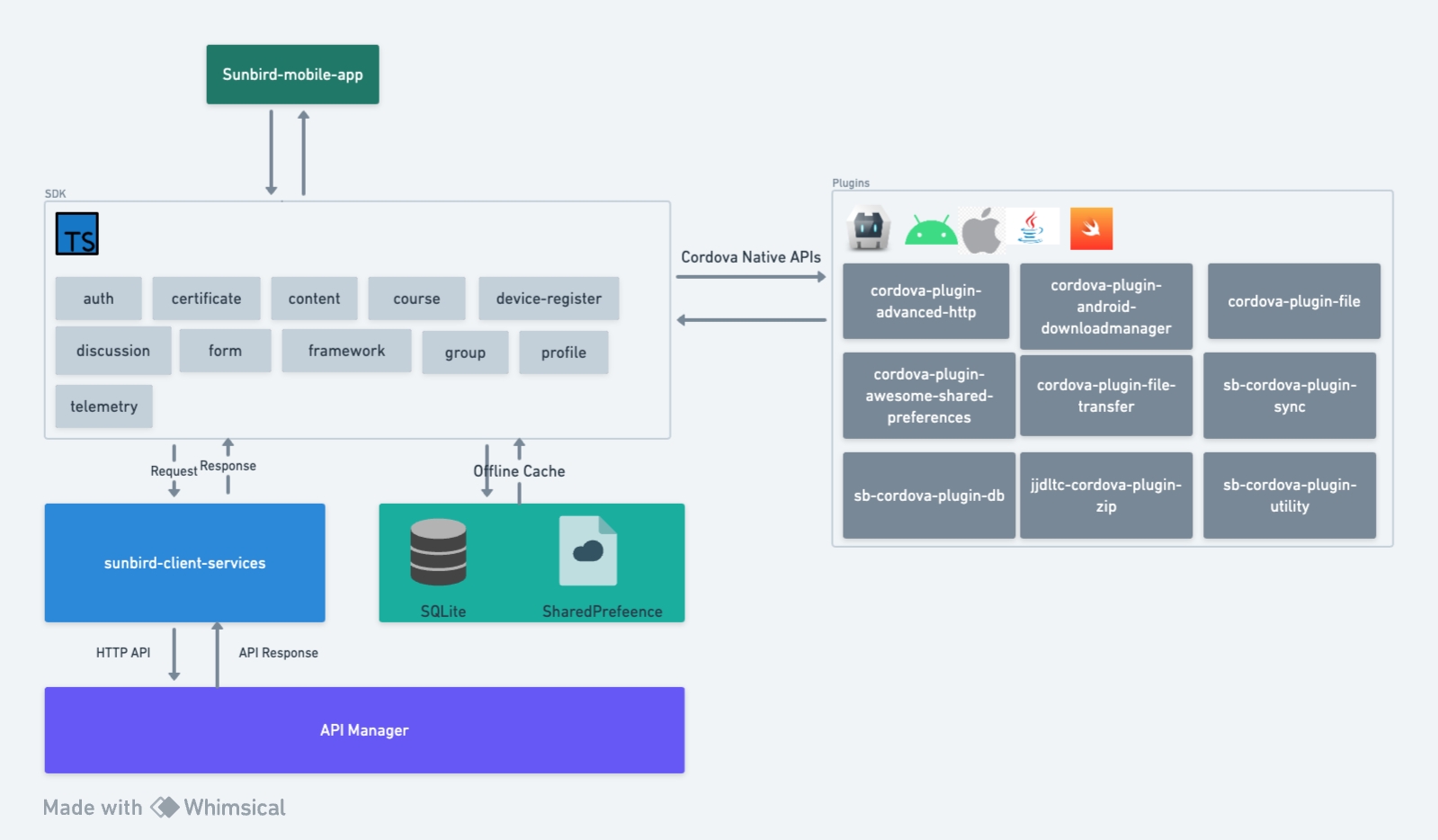Open the Made with Whimsical link
The image size is (1438, 840).
tap(165, 808)
